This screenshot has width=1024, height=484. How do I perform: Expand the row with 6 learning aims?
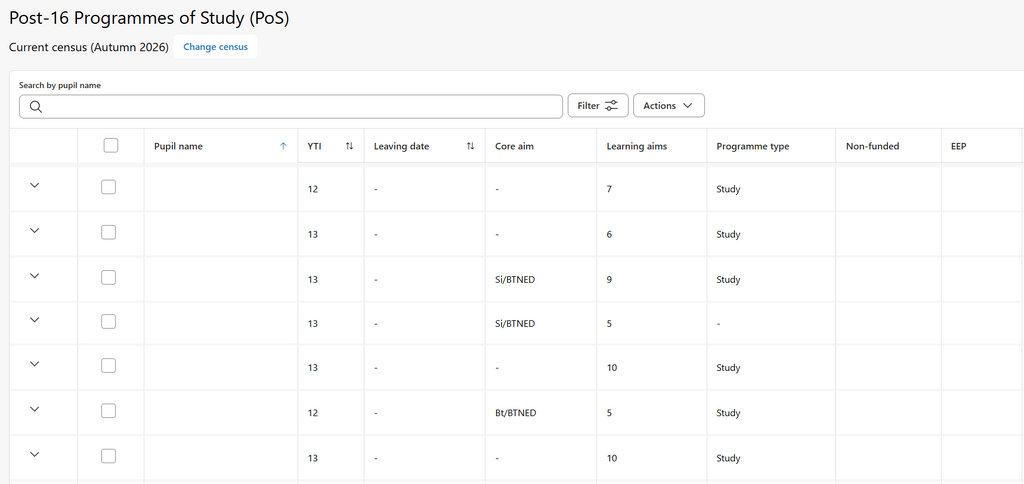pyautogui.click(x=35, y=231)
